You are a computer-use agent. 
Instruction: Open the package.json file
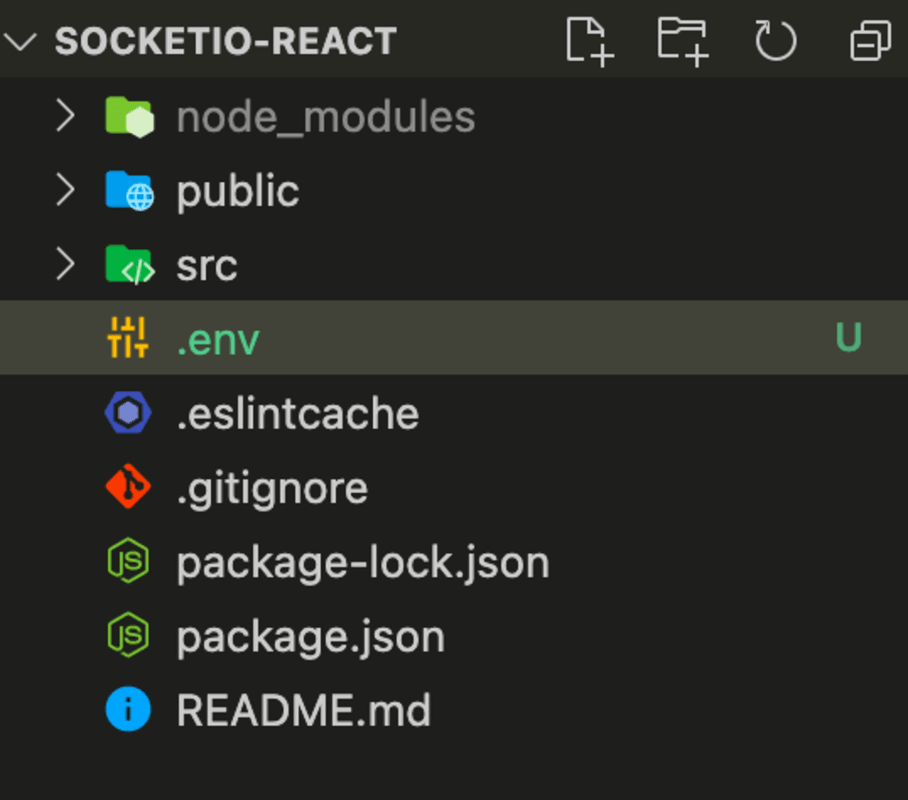454,635
